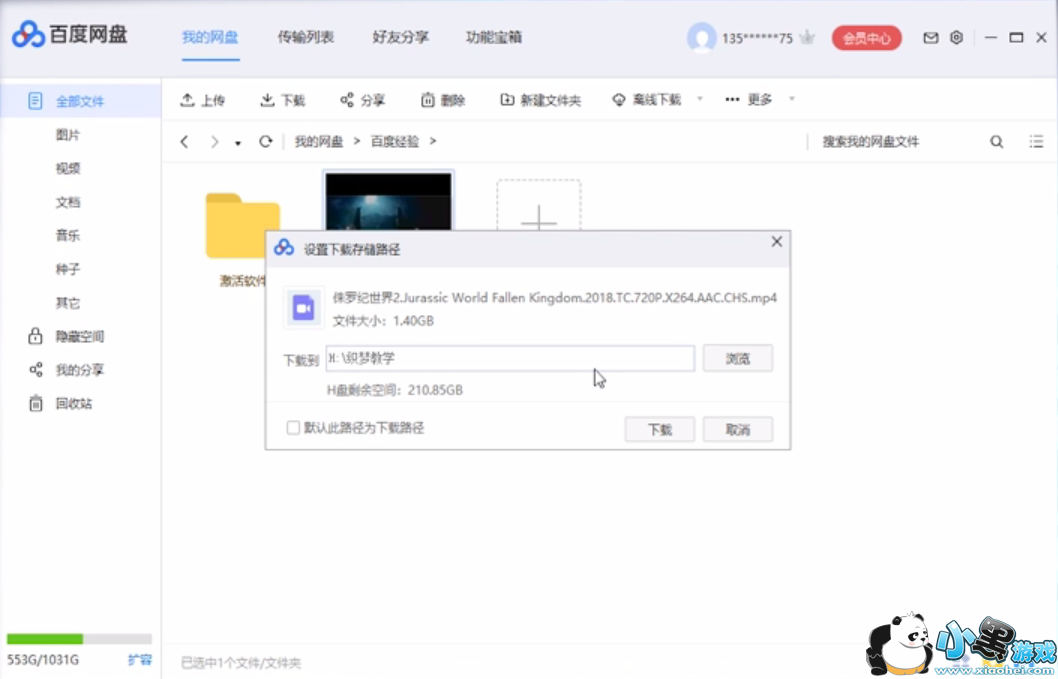Open navigation history dropdown arrow
Image resolution: width=1058 pixels, height=679 pixels.
[x=238, y=143]
